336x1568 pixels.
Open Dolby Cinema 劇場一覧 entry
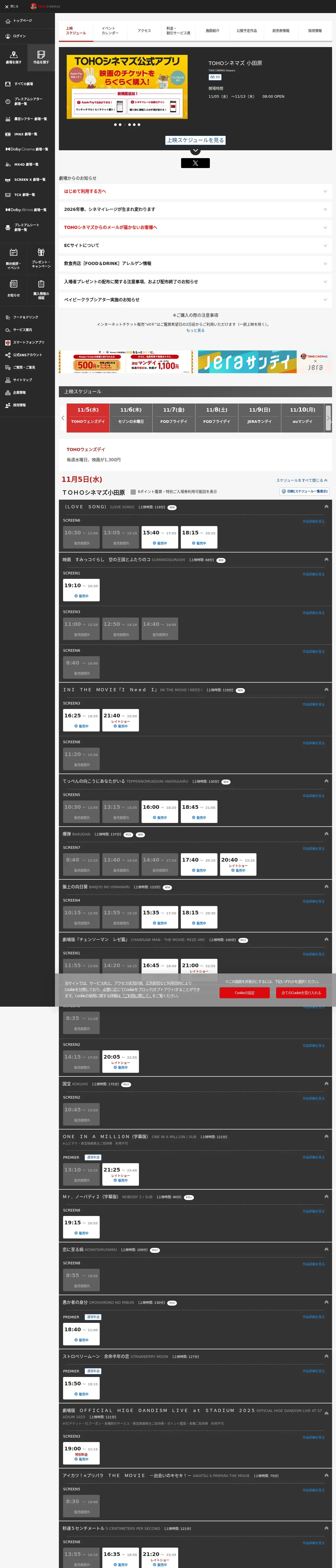tap(27, 149)
